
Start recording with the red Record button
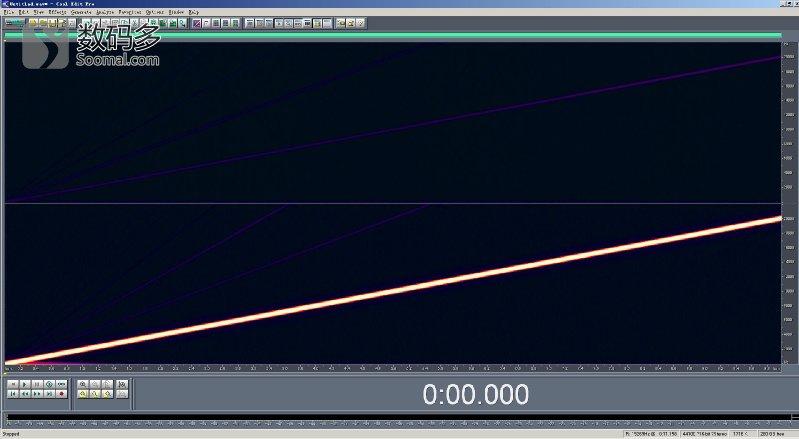[62, 394]
